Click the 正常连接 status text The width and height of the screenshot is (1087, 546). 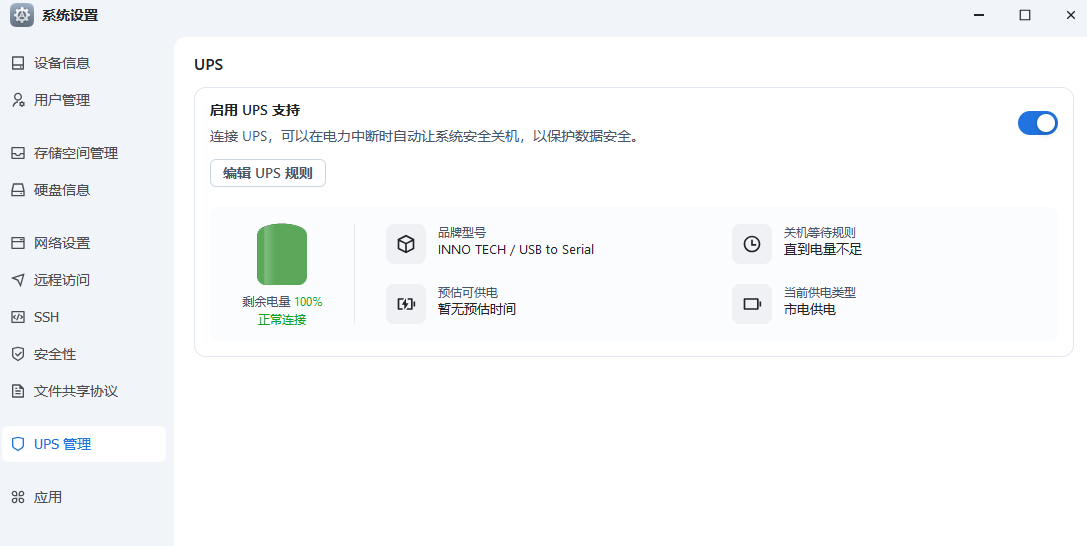(x=281, y=320)
